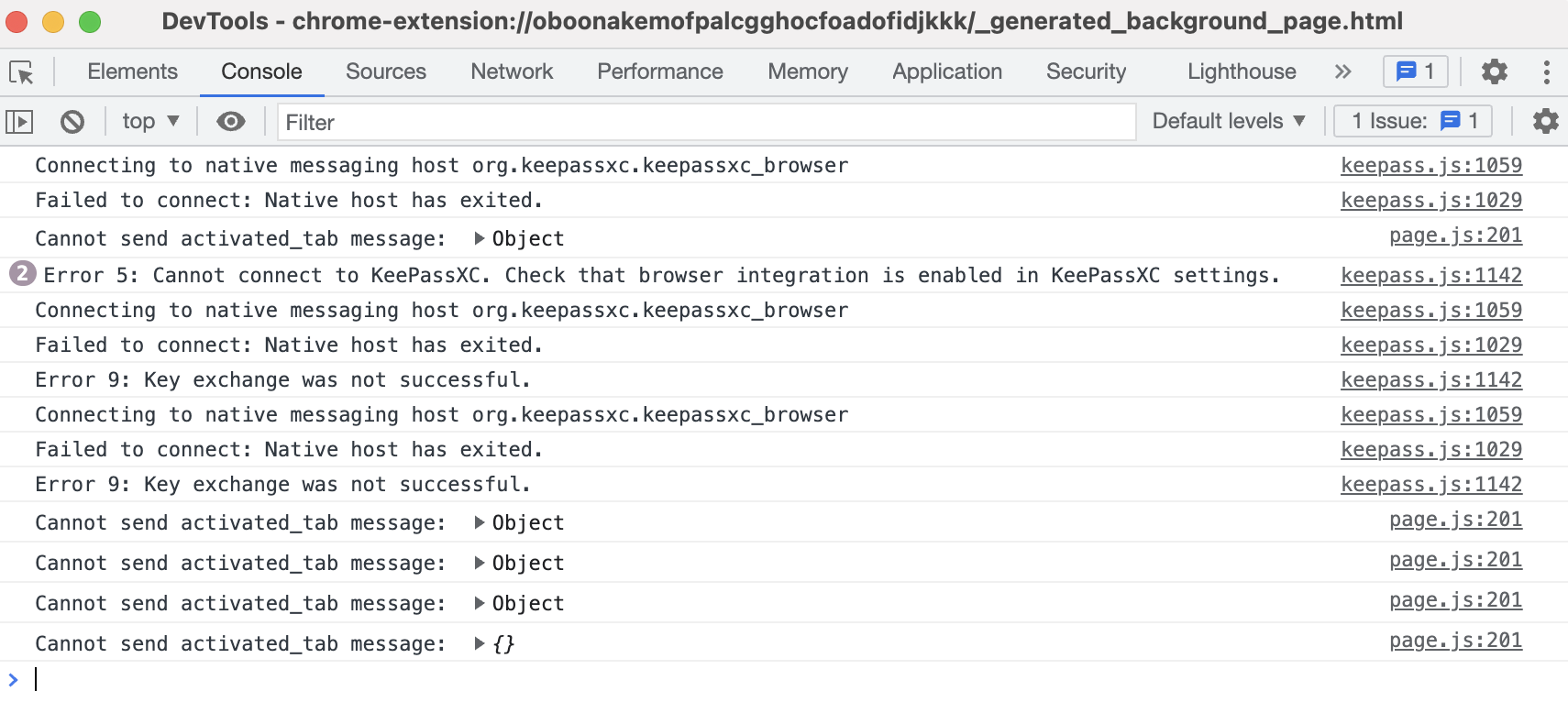Open the Default levels dropdown
The width and height of the screenshot is (1568, 702).
(1228, 120)
